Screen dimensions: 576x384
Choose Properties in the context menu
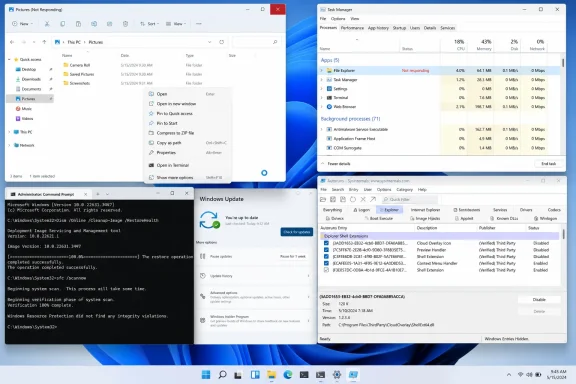pos(187,152)
